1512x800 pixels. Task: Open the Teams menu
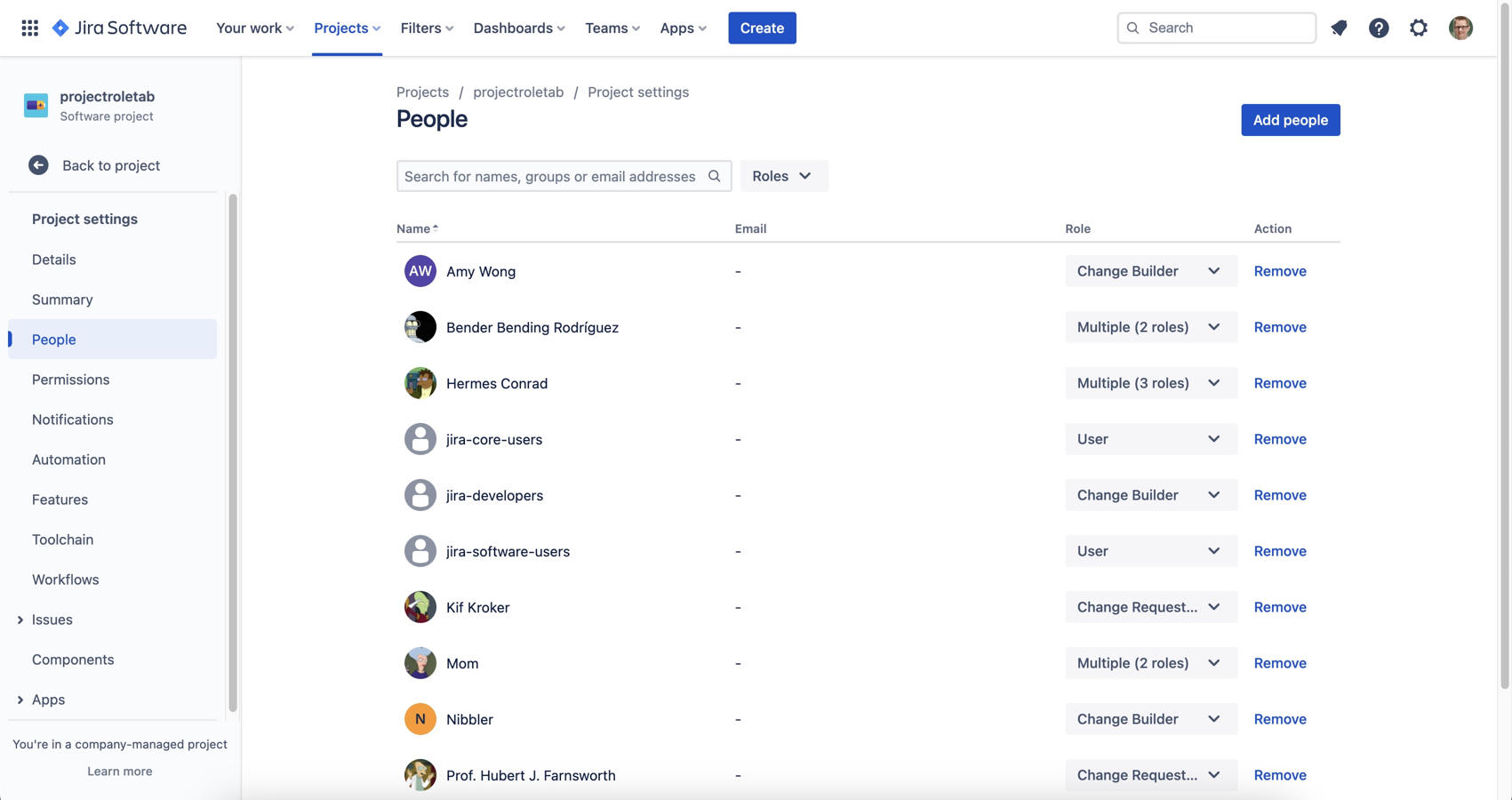pos(612,28)
